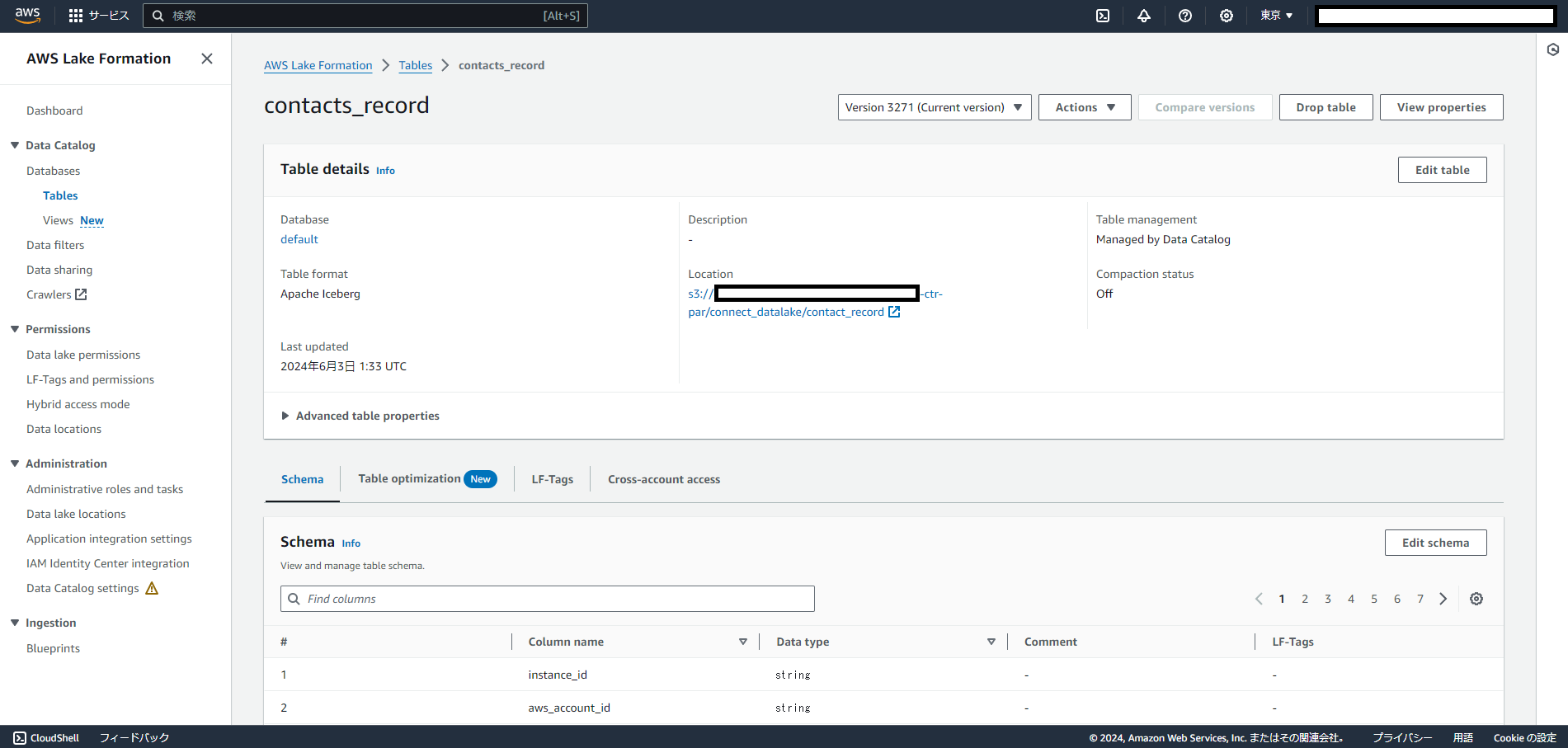1568x748 pixels.
Task: Click the View properties button
Action: point(1441,107)
